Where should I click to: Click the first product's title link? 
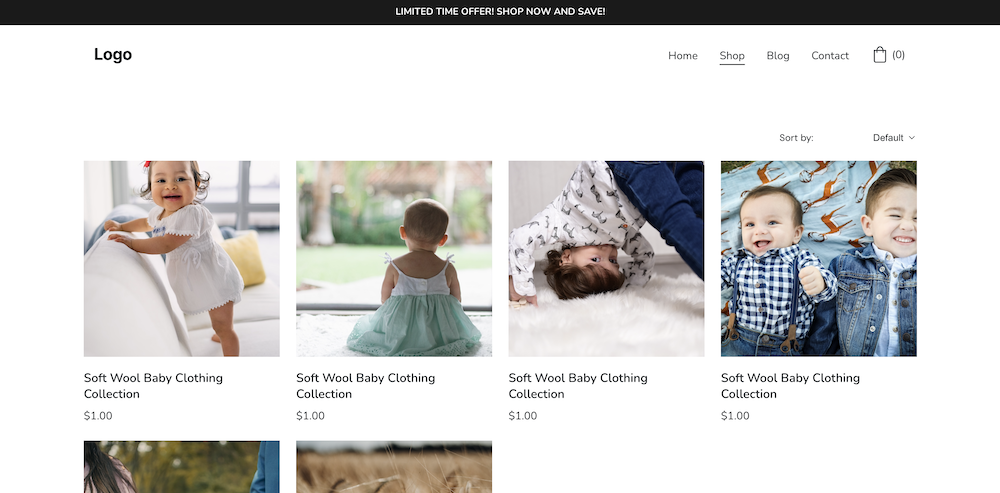click(153, 386)
